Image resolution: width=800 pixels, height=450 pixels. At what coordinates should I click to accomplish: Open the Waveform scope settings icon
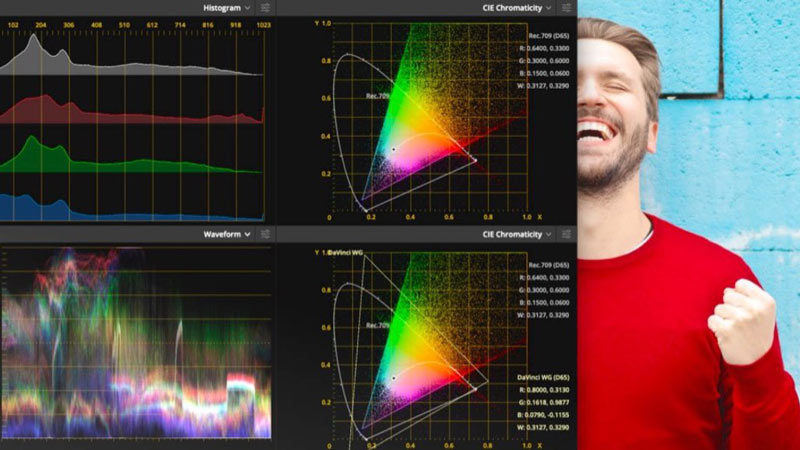pyautogui.click(x=265, y=234)
